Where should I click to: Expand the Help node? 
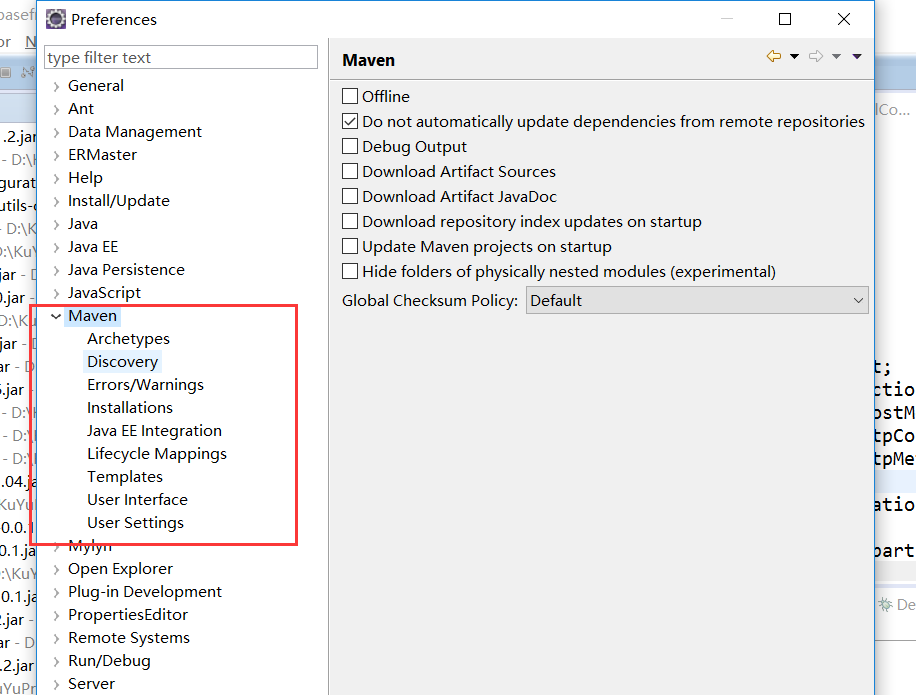pyautogui.click(x=56, y=178)
